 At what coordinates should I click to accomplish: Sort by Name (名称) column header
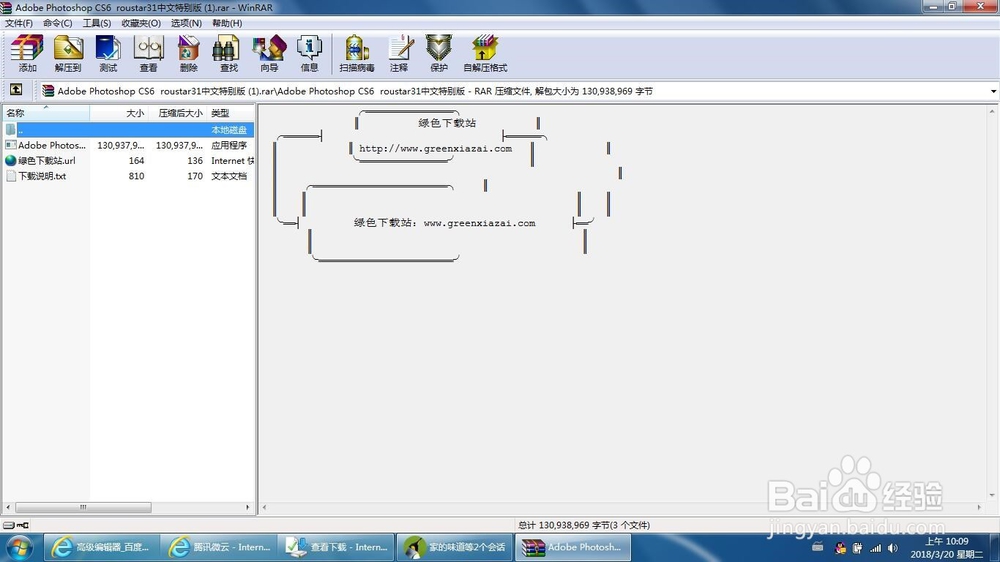click(x=46, y=113)
